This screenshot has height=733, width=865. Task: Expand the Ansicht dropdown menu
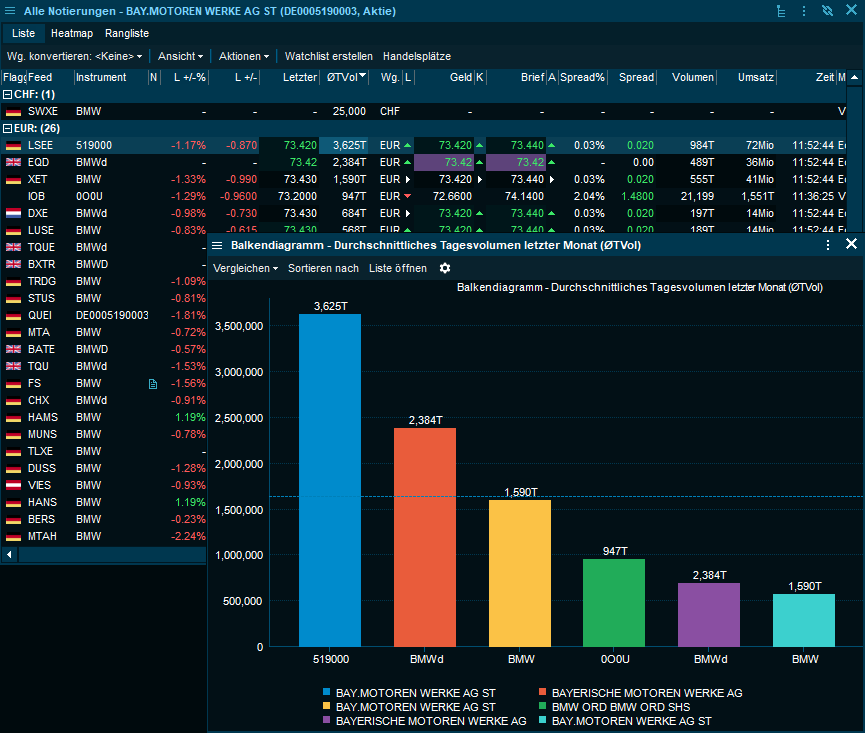click(180, 56)
